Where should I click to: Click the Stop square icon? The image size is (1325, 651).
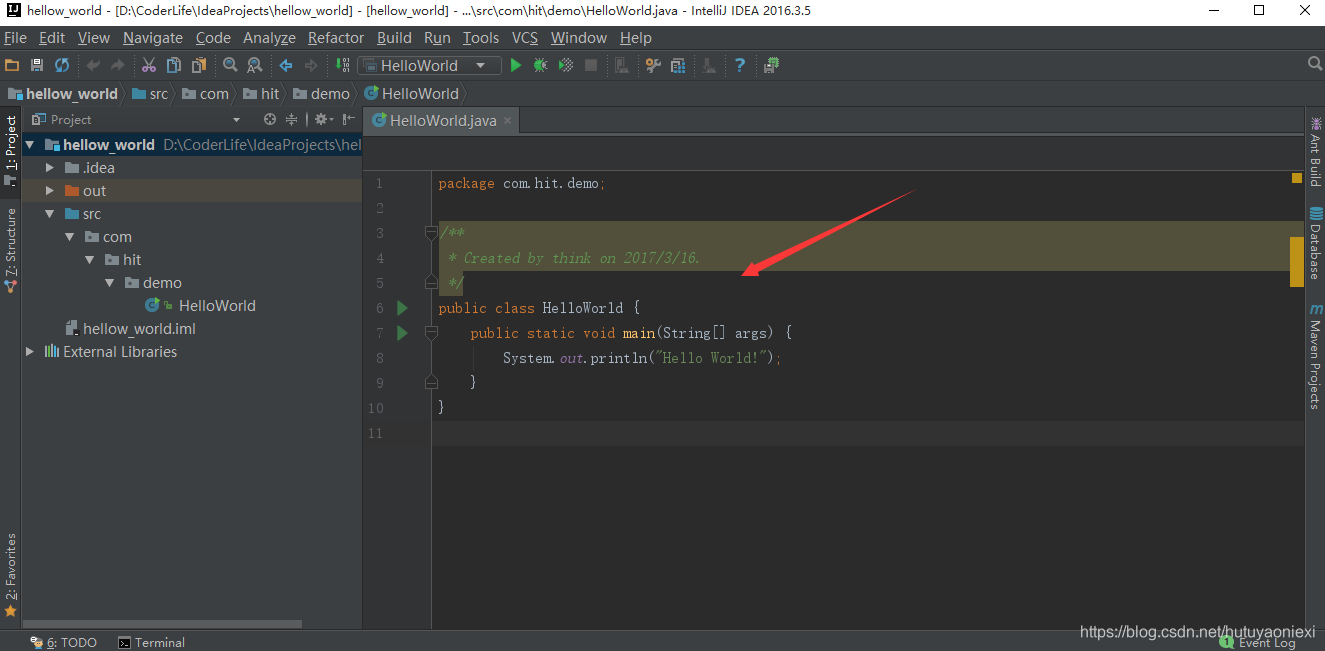591,65
